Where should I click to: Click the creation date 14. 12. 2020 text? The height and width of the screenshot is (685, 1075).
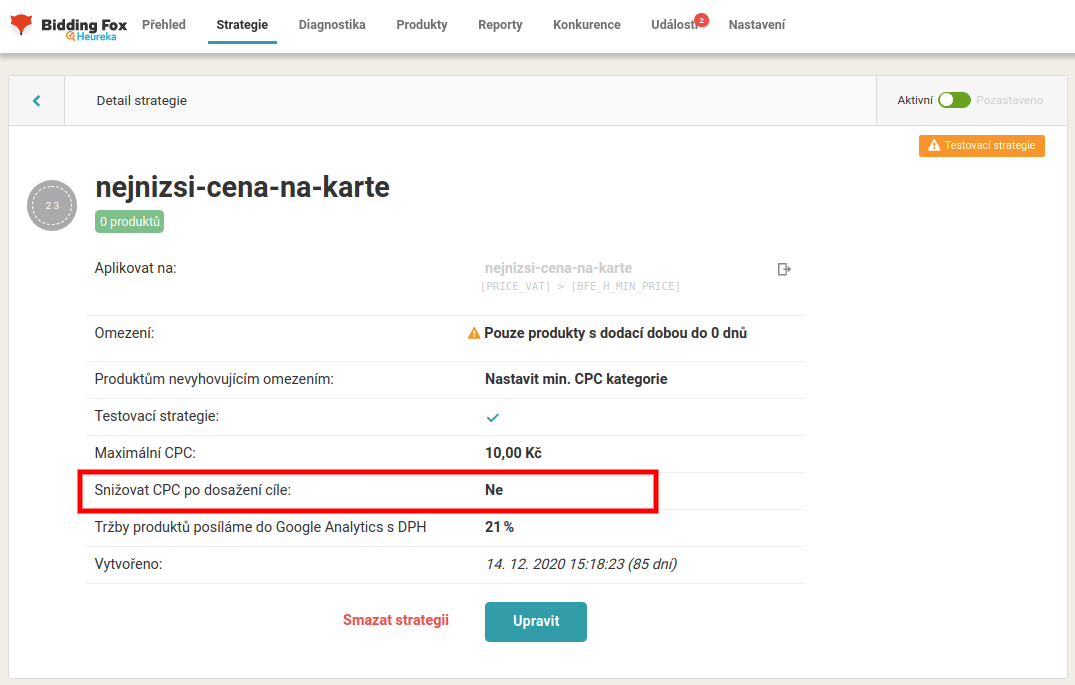581,564
